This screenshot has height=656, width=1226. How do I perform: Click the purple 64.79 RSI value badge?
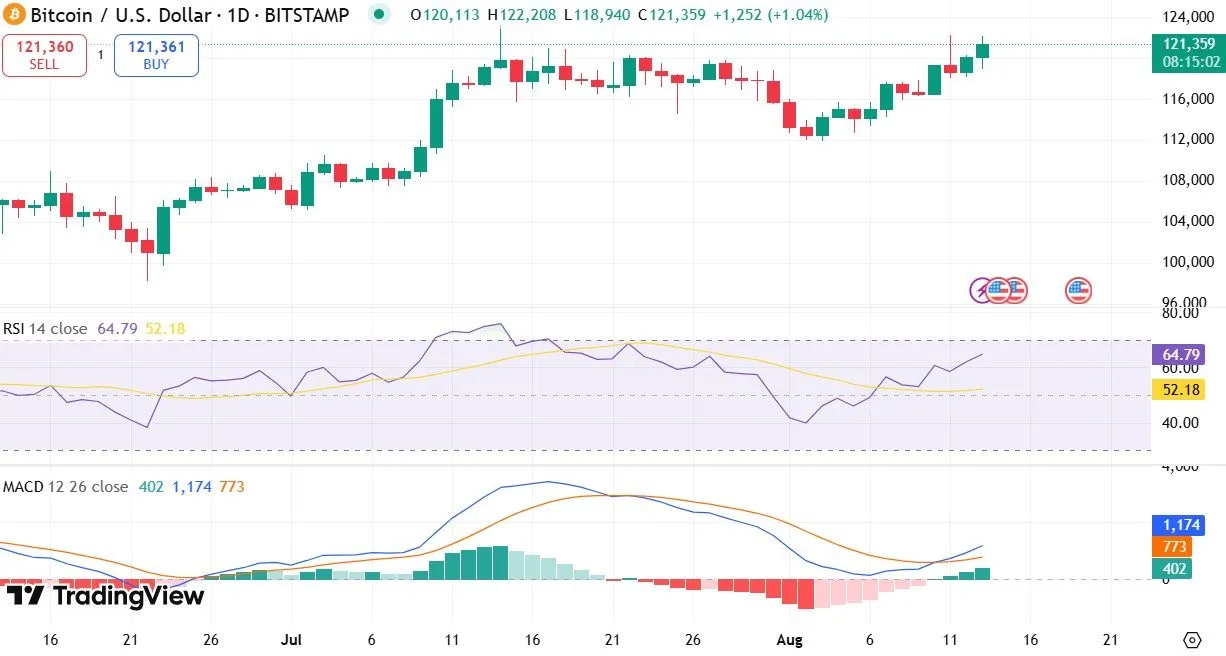point(1180,354)
